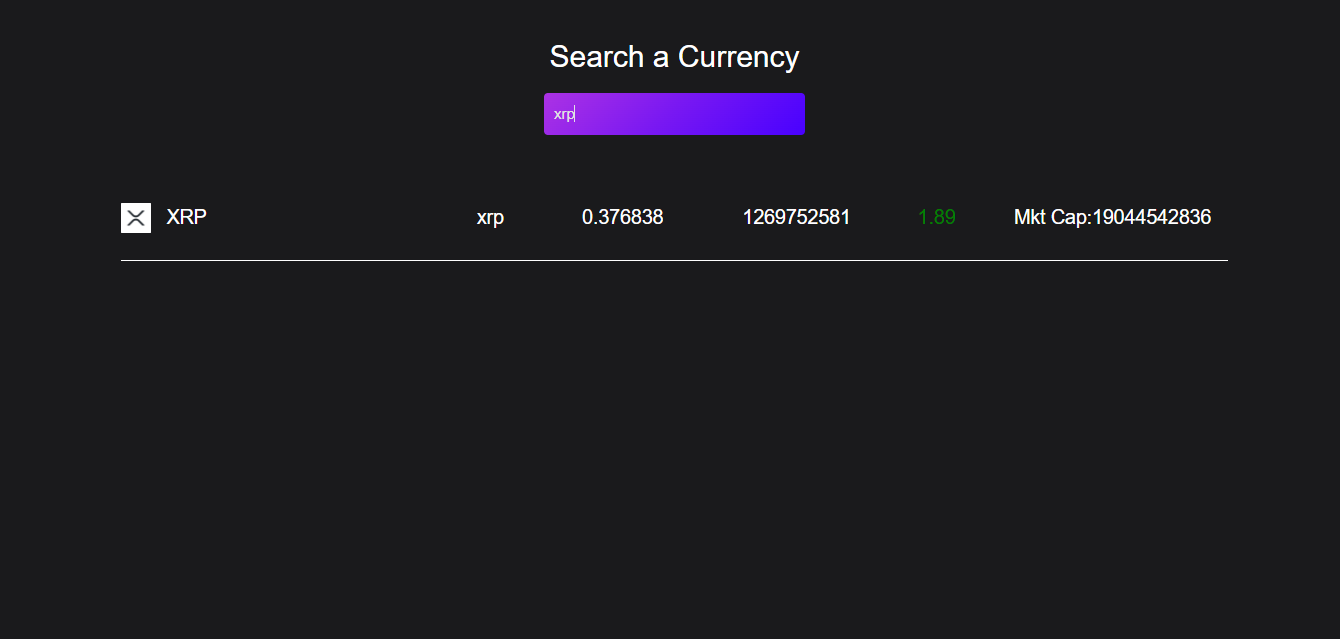Click the XRP coin name link
Viewport: 1340px width, 639px height.
[186, 217]
